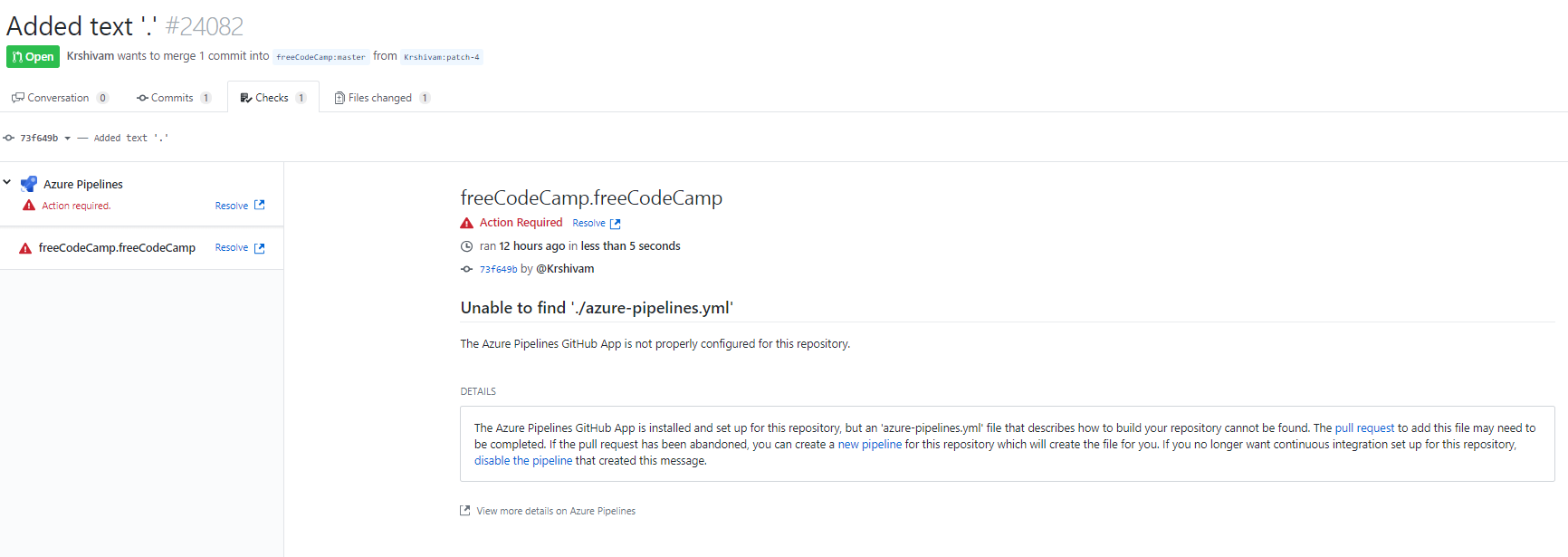Click the Azure Pipelines logo icon

click(29, 184)
